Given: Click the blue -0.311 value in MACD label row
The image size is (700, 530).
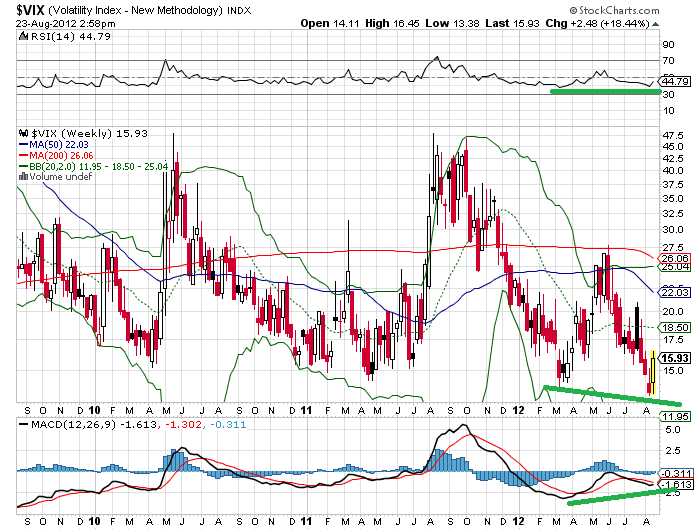Looking at the screenshot, I should 227,424.
